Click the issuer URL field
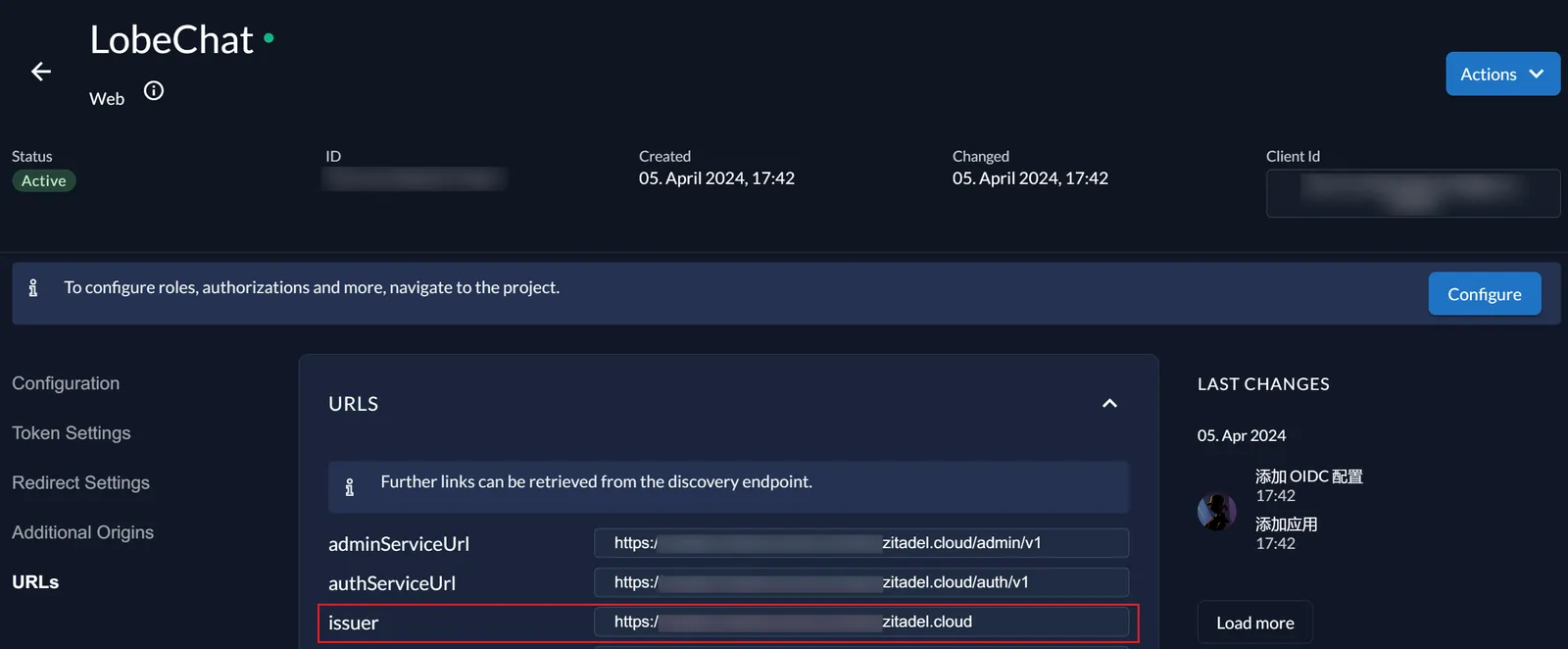1568x649 pixels. pyautogui.click(x=861, y=622)
